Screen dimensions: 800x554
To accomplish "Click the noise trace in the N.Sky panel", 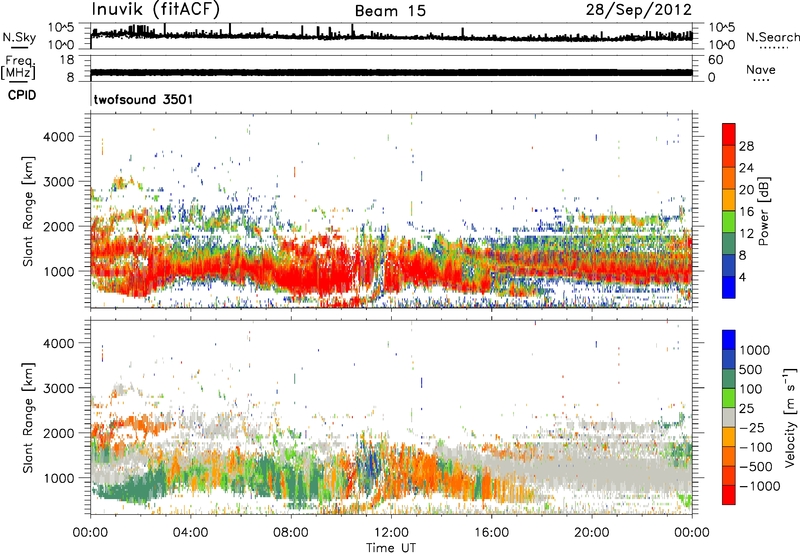I will tap(391, 36).
